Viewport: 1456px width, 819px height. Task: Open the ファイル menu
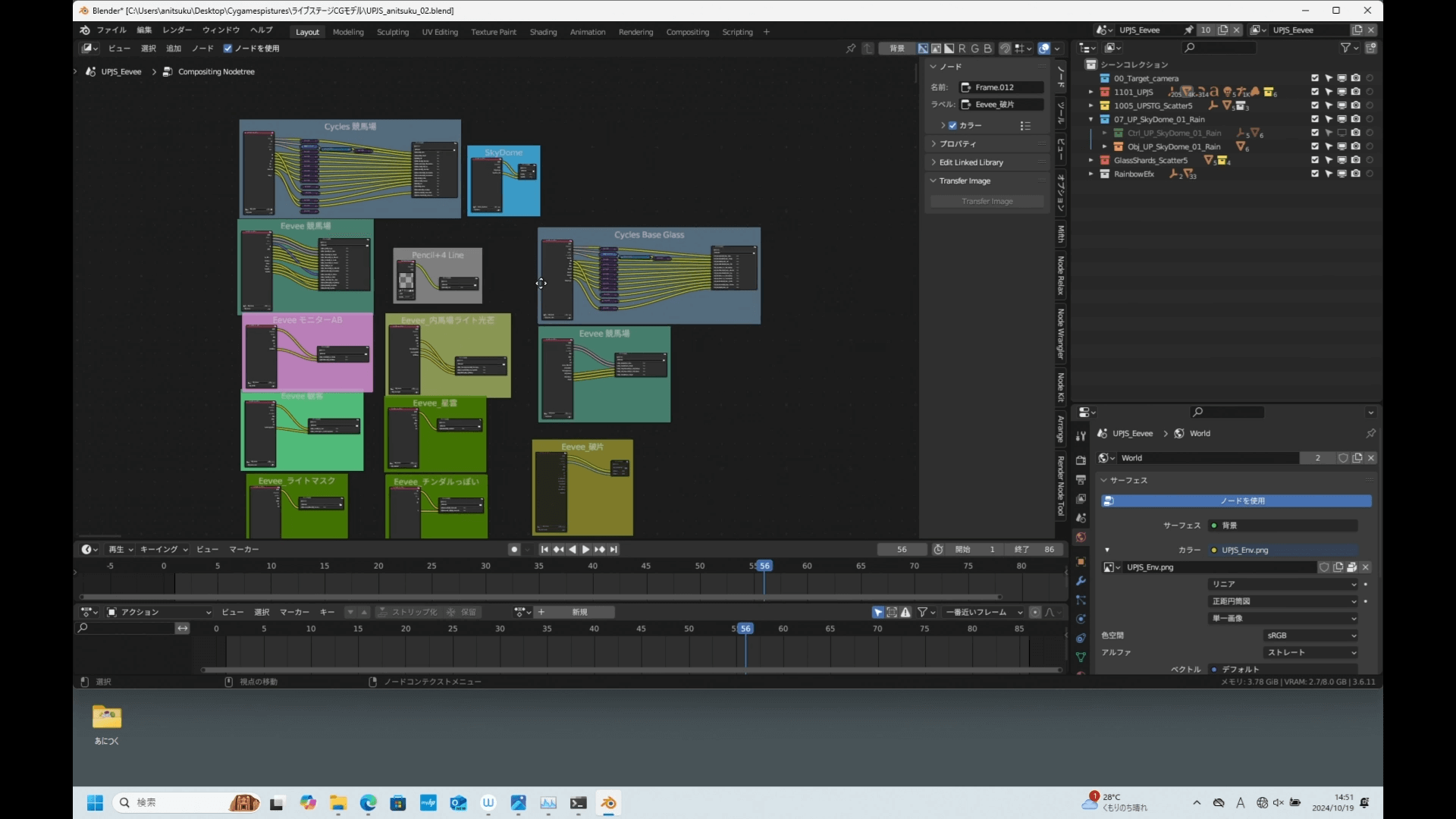111,30
